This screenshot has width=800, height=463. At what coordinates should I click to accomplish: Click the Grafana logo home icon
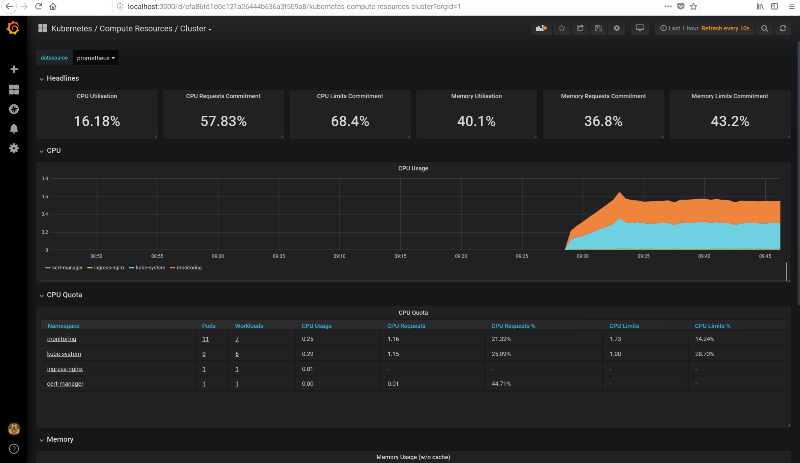point(14,28)
